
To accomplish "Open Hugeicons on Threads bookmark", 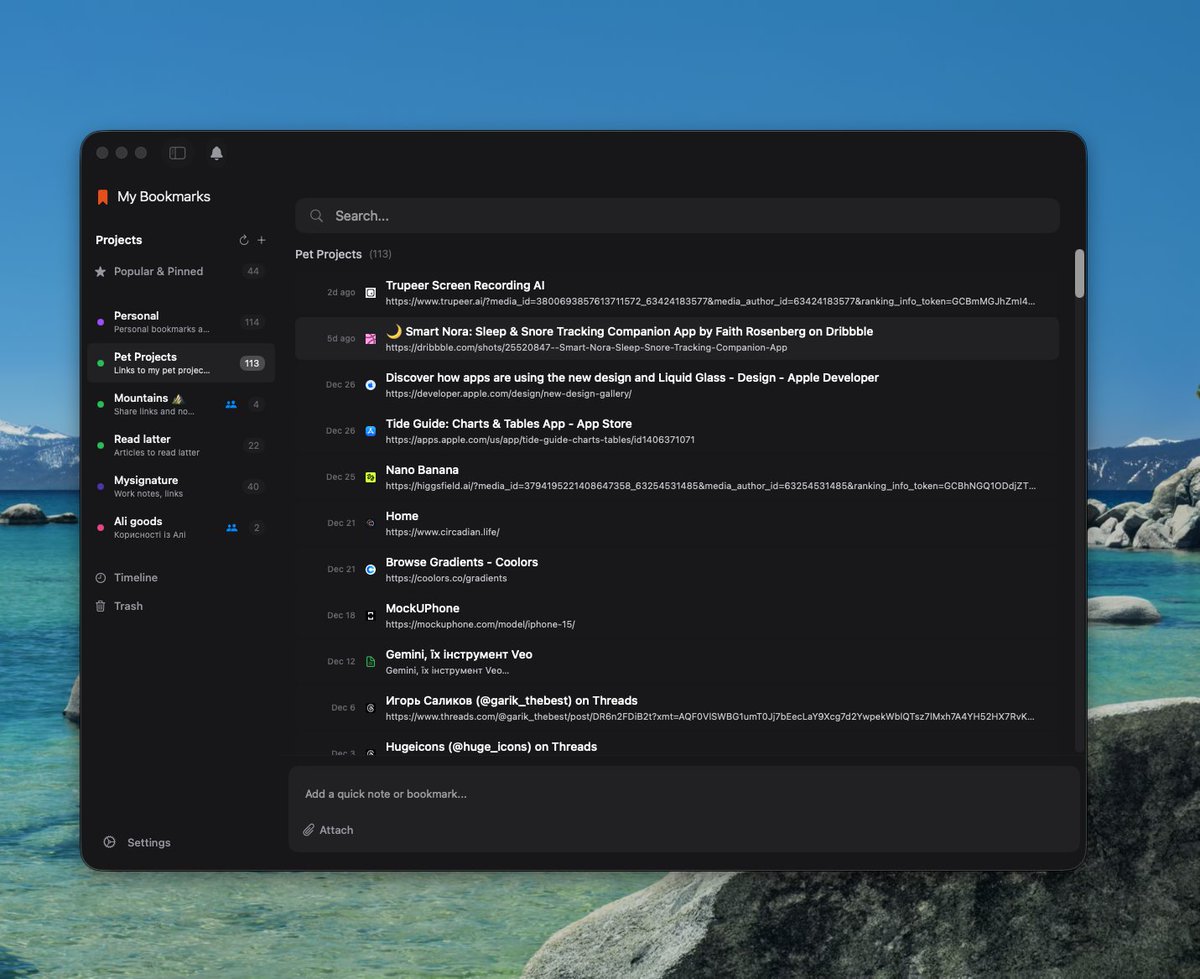I will (676, 746).
